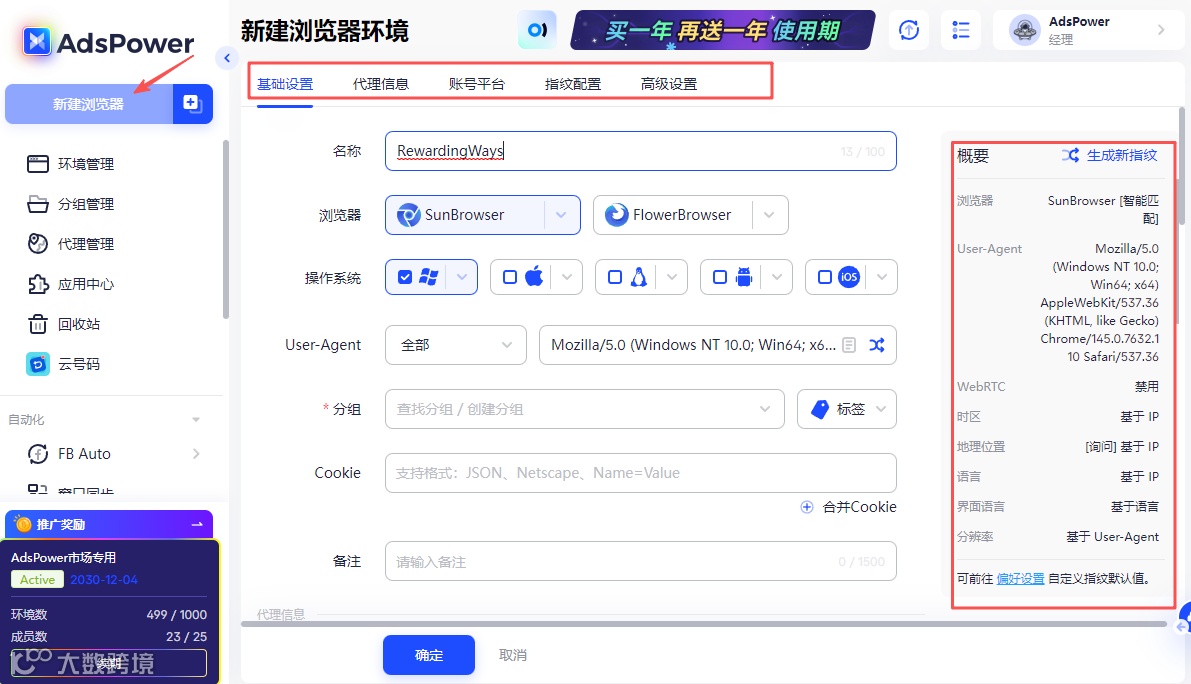The width and height of the screenshot is (1191, 684).
Task: Switch to the 指纹配置 tab
Action: pyautogui.click(x=573, y=84)
